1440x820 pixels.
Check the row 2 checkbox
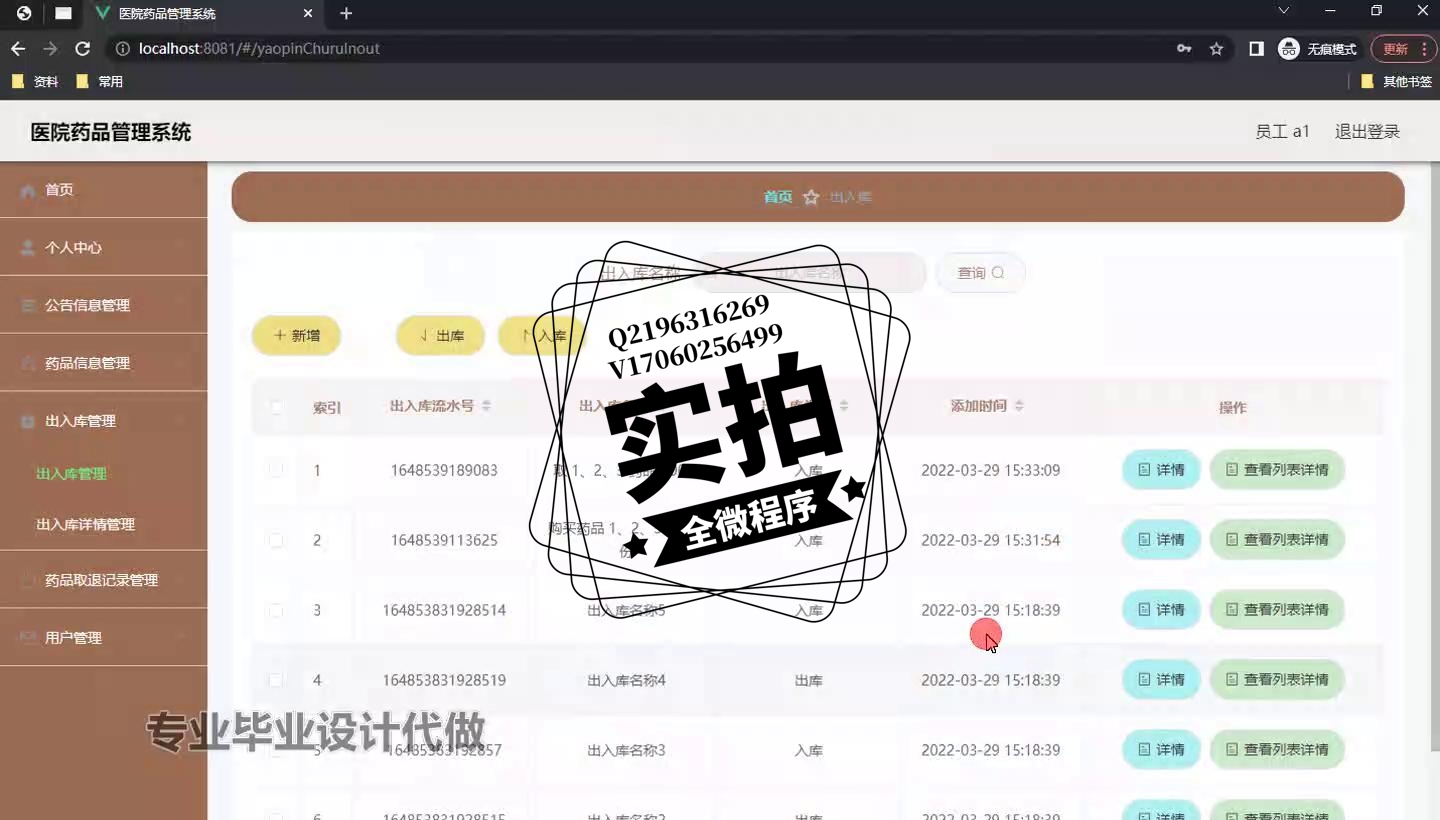tap(276, 540)
